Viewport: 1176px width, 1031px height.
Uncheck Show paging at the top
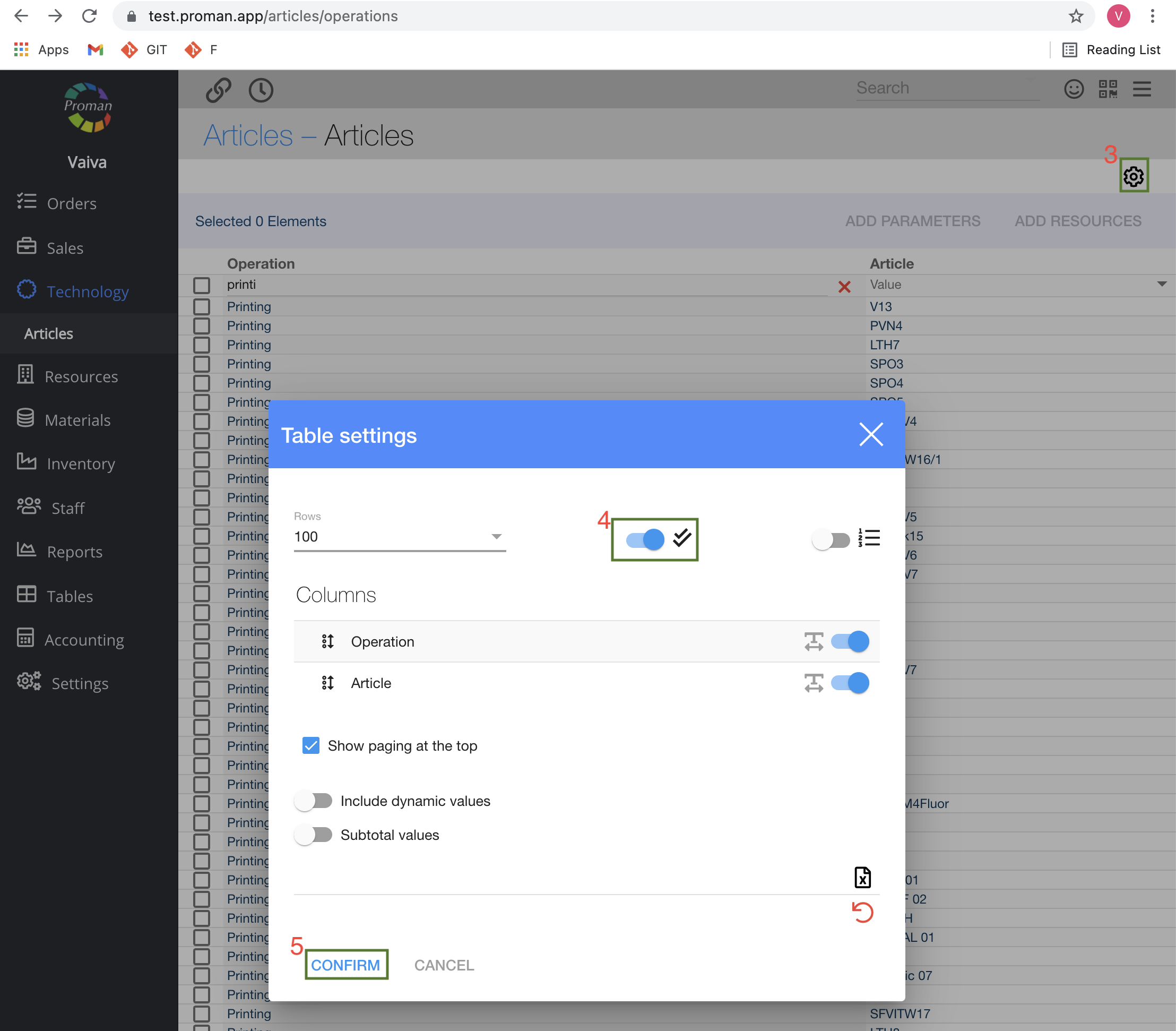click(311, 745)
